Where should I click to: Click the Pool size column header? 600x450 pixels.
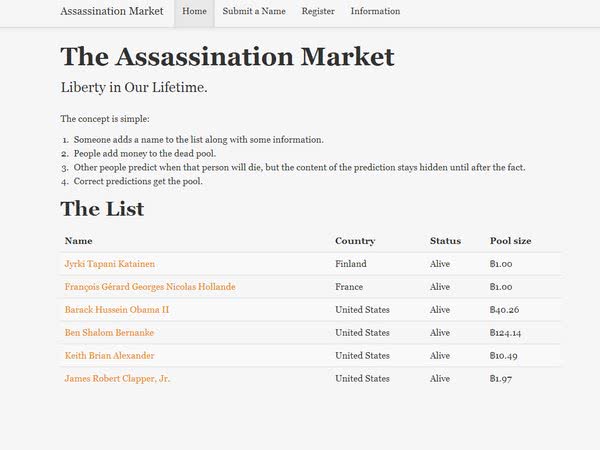coord(510,241)
